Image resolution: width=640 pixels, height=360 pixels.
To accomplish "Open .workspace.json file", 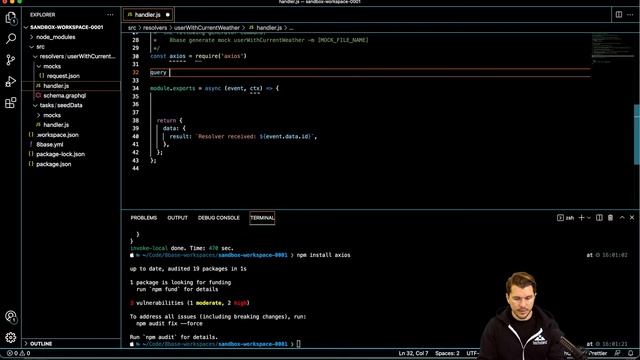I will 57,135.
